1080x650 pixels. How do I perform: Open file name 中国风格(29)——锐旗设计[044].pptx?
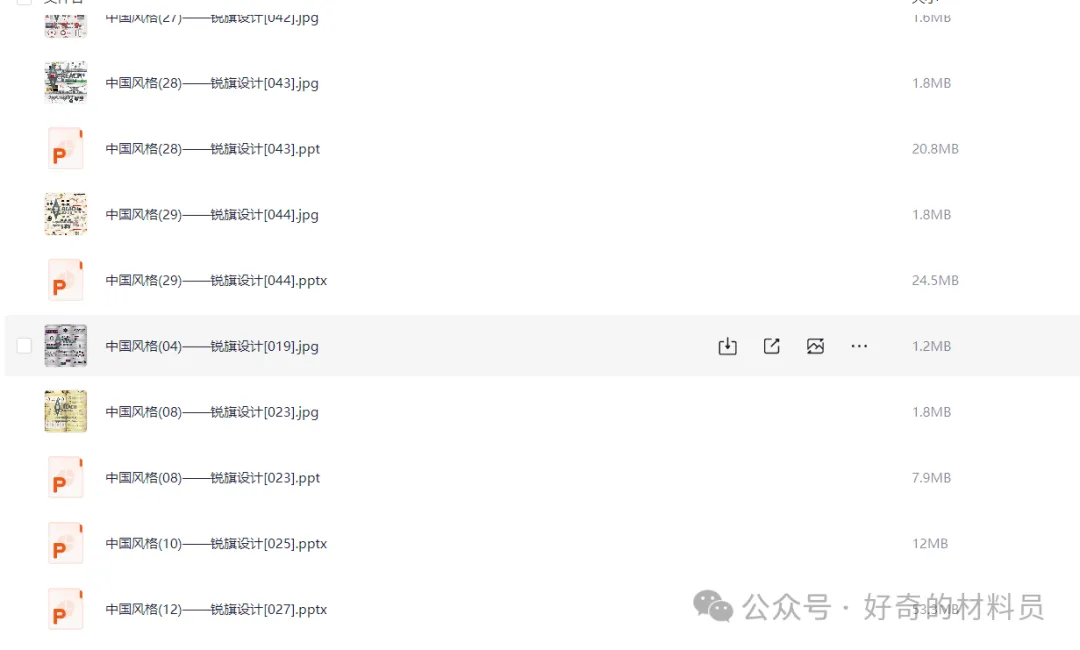click(x=216, y=280)
